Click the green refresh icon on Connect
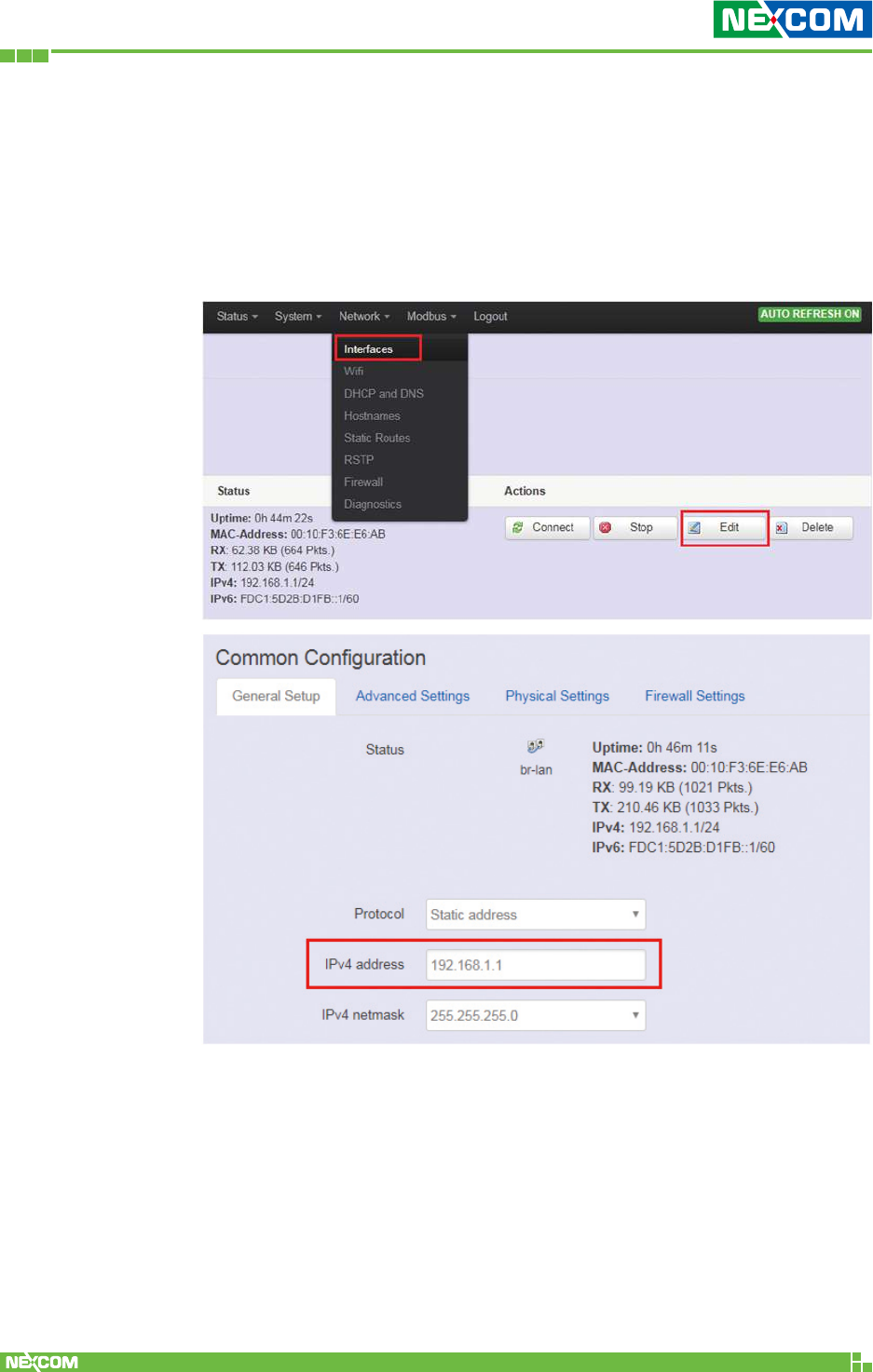This screenshot has height=1372, width=873. (x=518, y=527)
